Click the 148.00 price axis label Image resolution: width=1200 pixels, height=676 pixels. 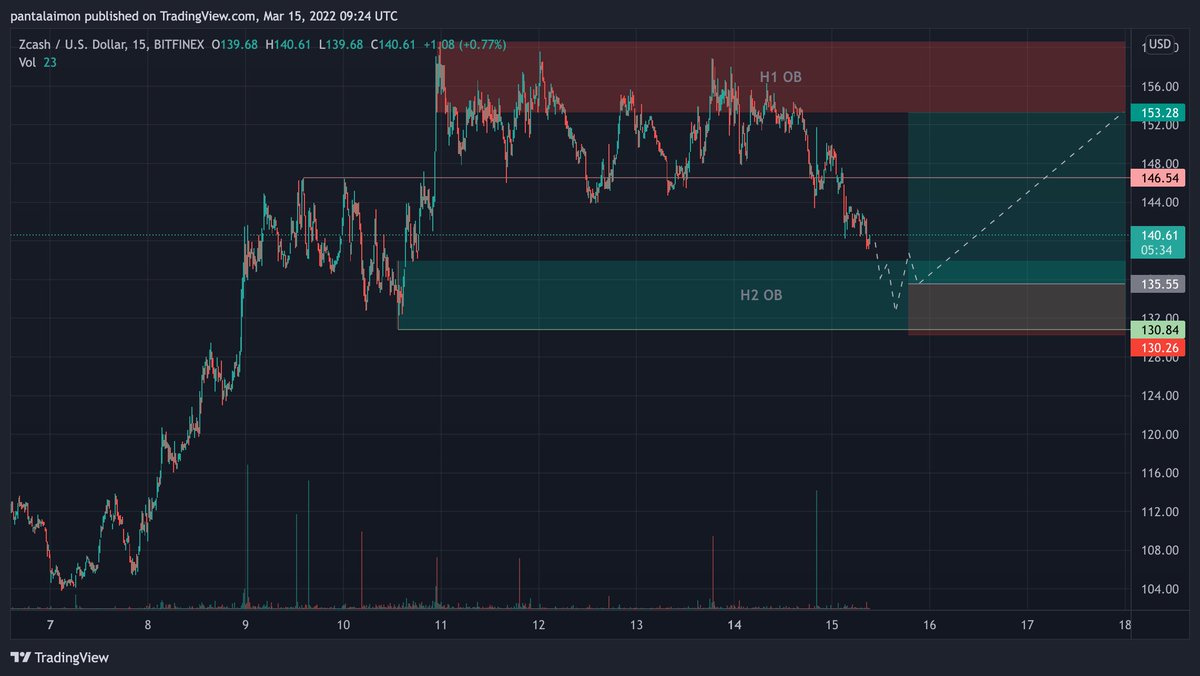[1158, 163]
